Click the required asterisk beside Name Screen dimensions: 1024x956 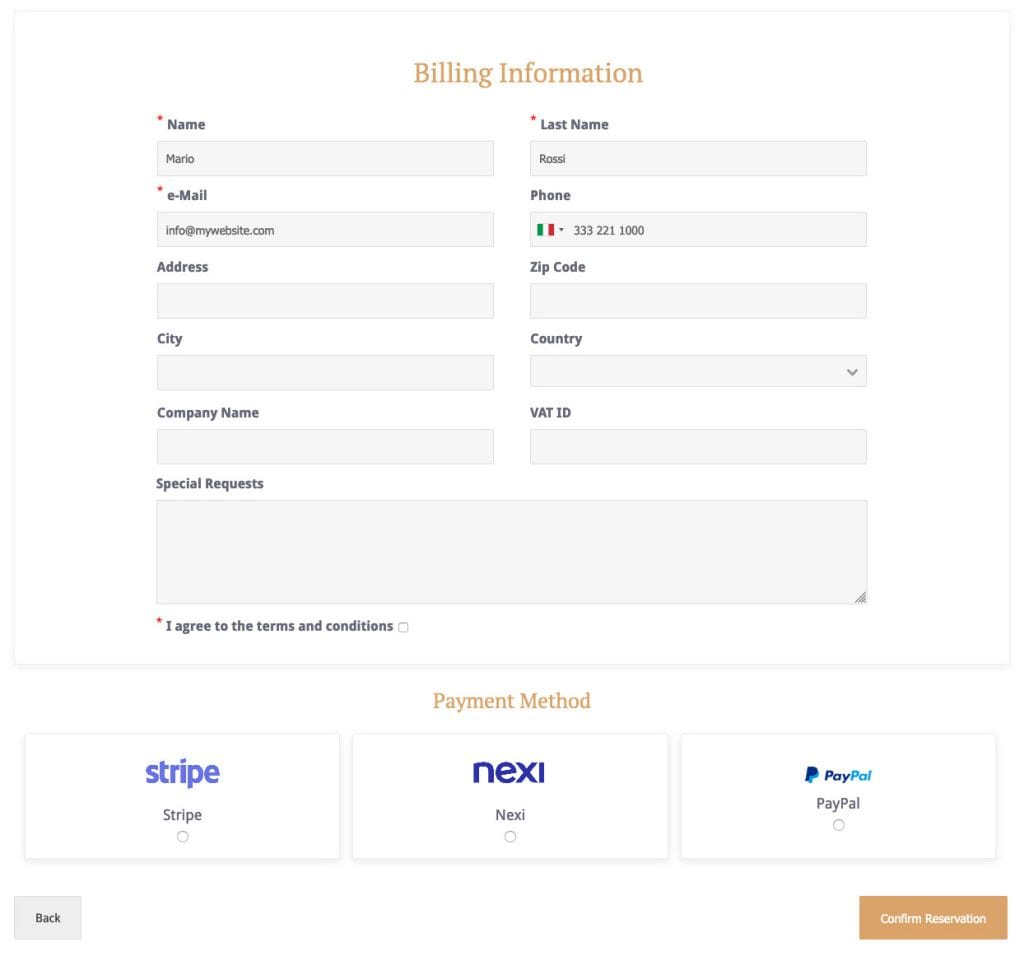tap(160, 118)
